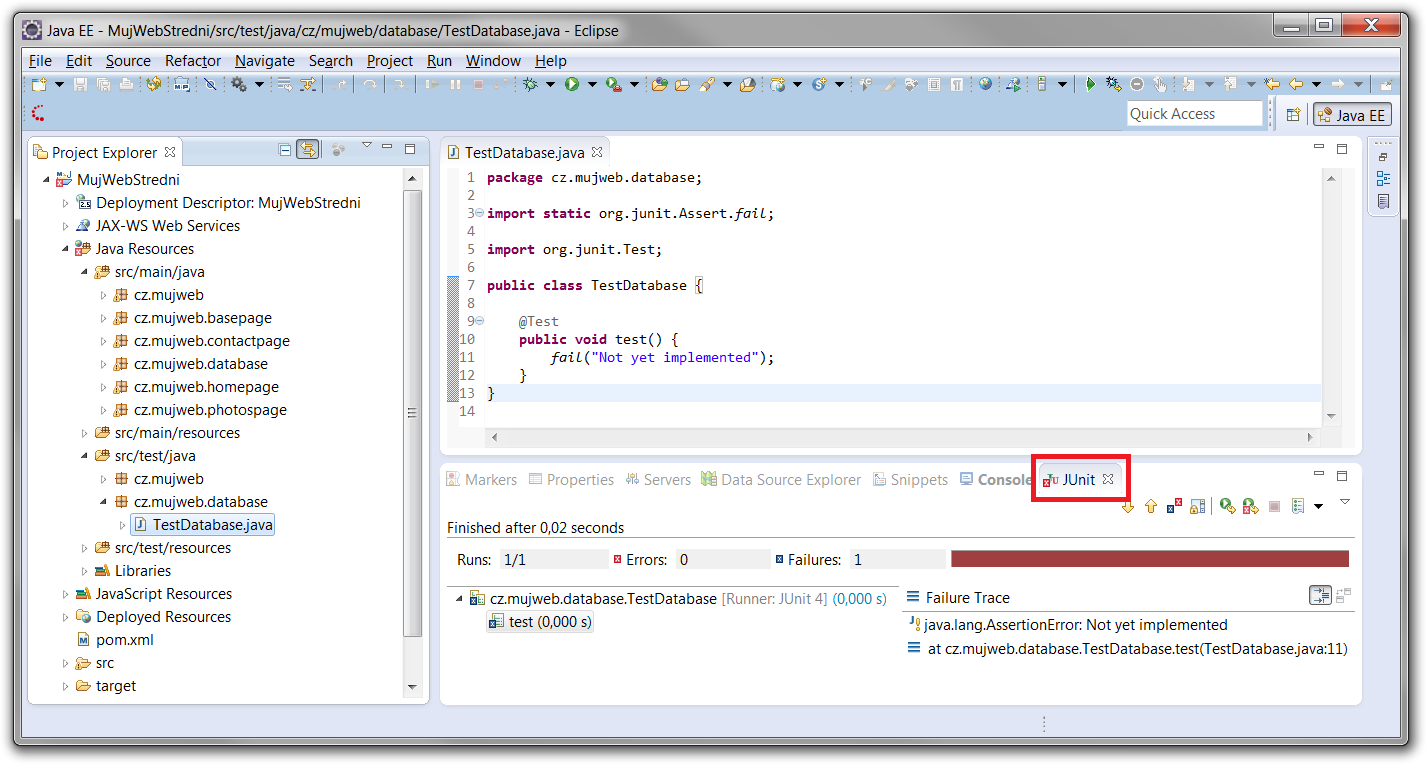1427x765 pixels.
Task: Expand the src/main/resources folder
Action: click(x=86, y=433)
